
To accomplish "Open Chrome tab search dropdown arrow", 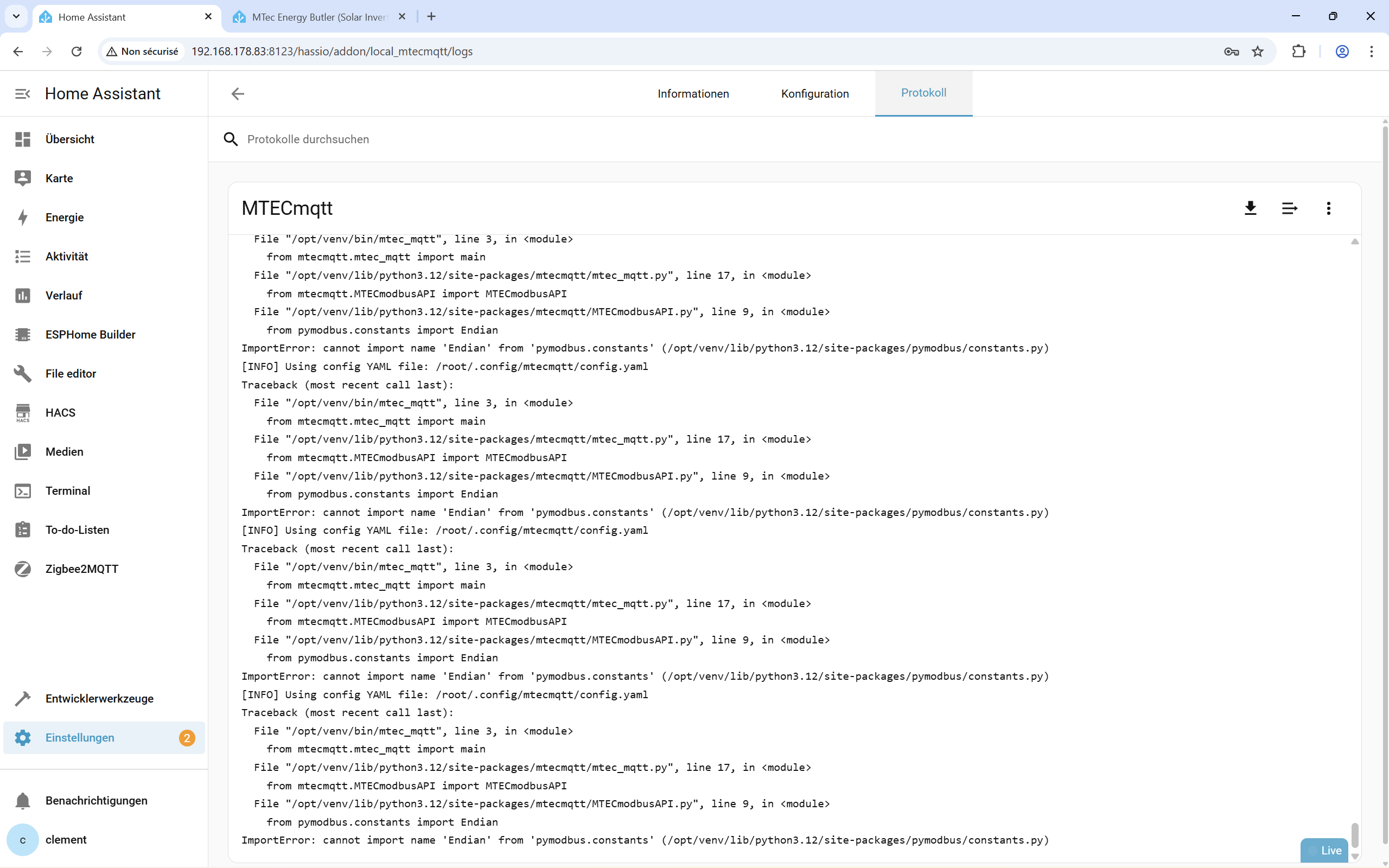I will point(16,17).
